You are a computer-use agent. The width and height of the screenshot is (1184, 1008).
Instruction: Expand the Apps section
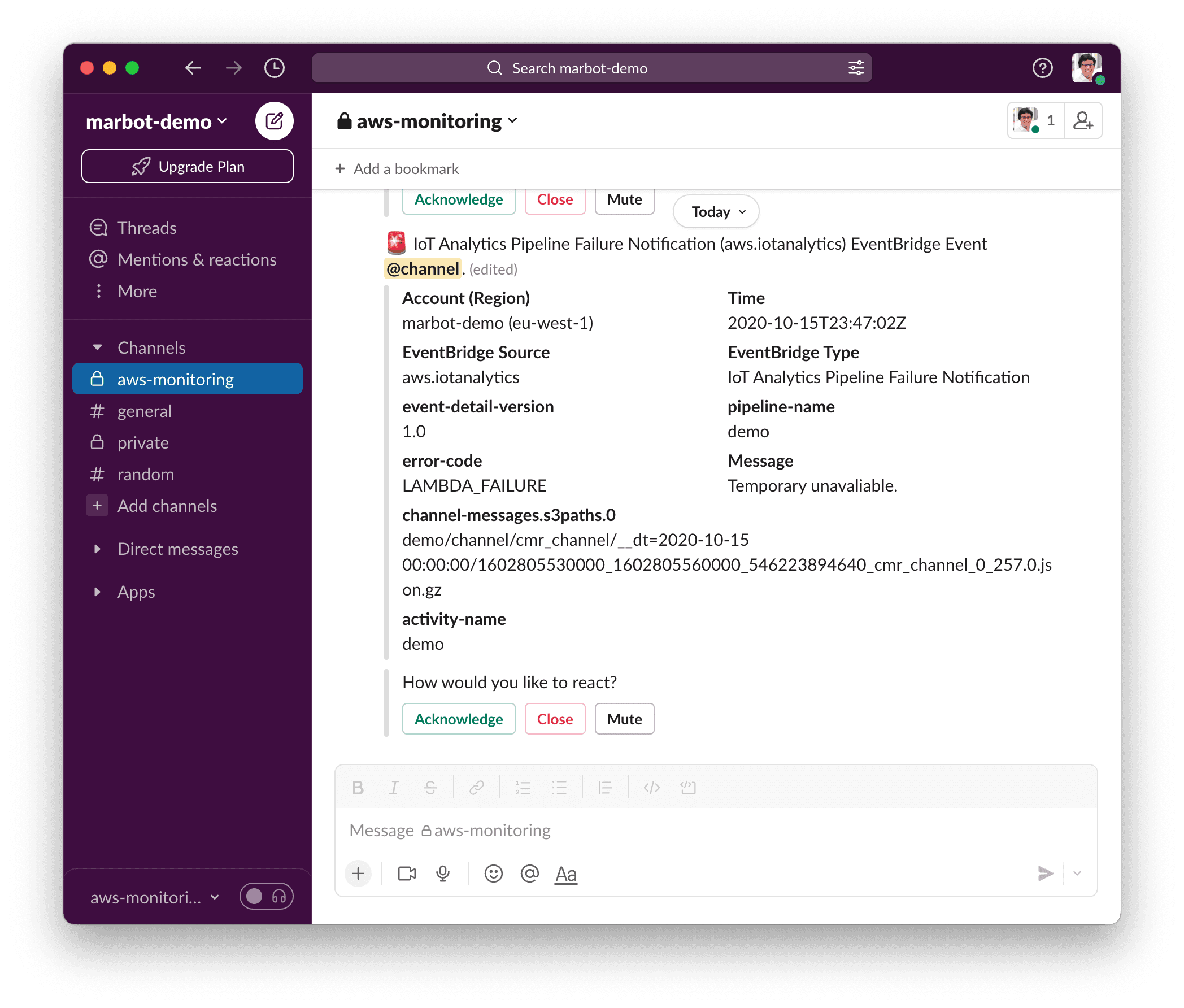coord(97,592)
